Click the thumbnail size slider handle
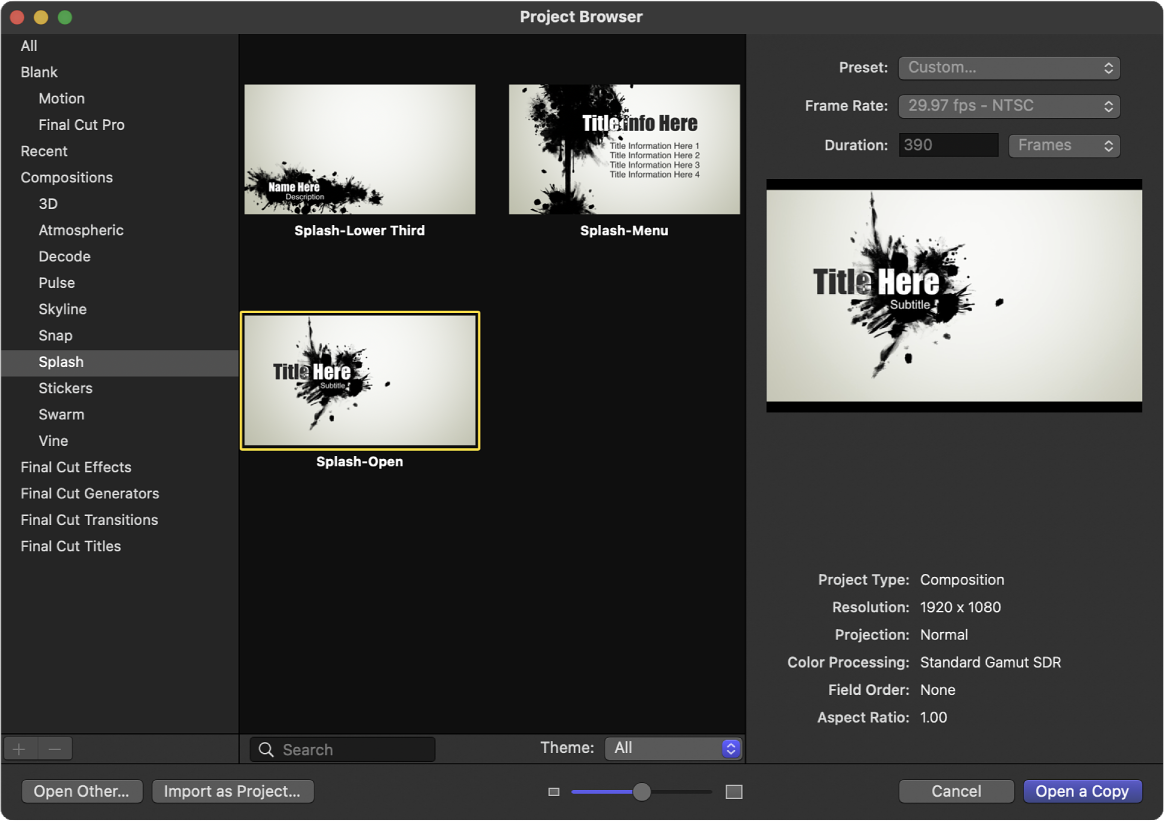 (x=640, y=791)
